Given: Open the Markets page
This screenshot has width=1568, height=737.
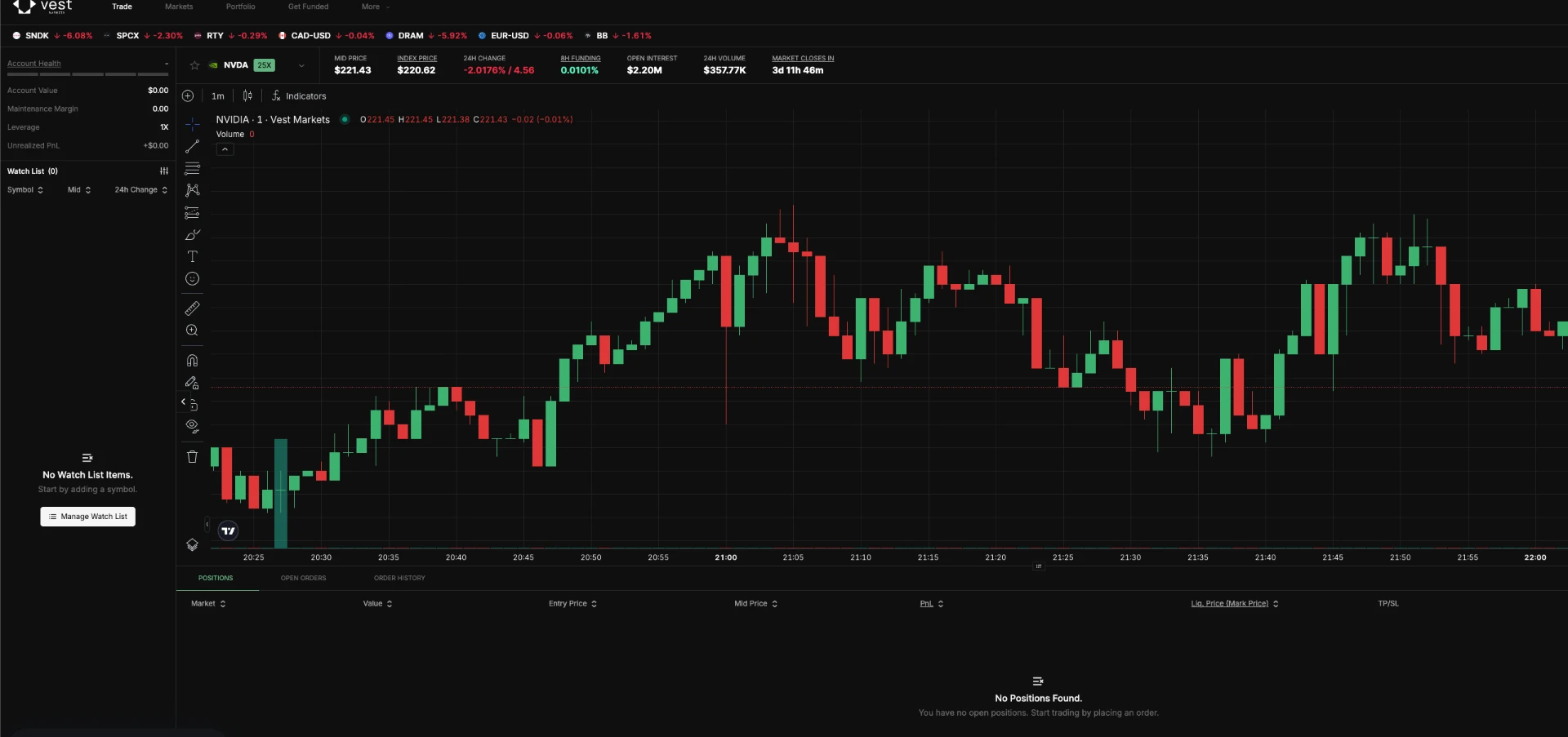Looking at the screenshot, I should click(179, 7).
